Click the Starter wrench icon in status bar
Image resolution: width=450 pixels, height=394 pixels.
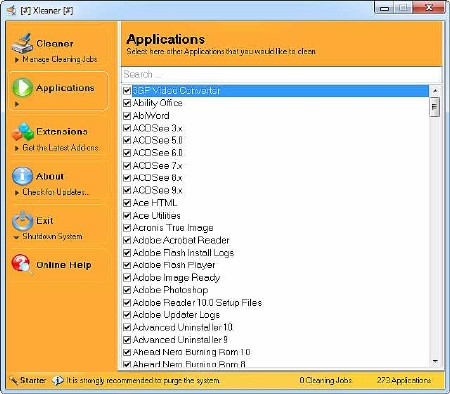point(13,380)
